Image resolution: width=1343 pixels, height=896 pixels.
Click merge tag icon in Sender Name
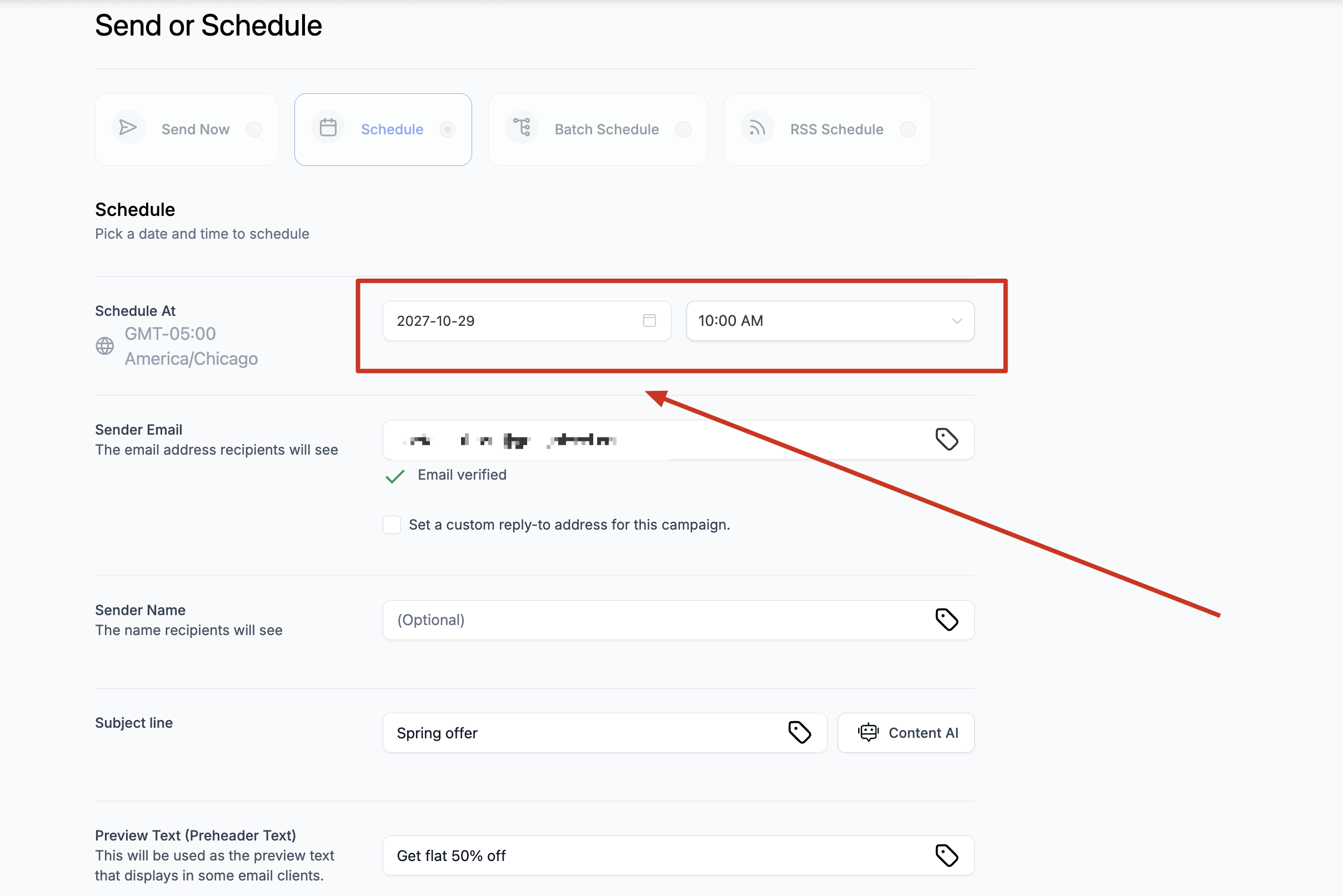tap(946, 620)
